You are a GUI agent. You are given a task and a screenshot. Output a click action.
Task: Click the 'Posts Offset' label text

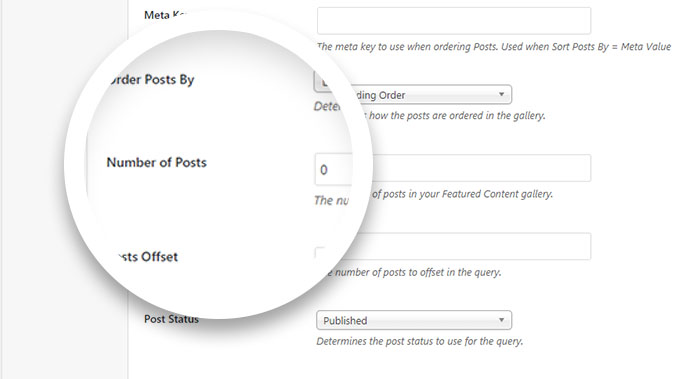[147, 256]
